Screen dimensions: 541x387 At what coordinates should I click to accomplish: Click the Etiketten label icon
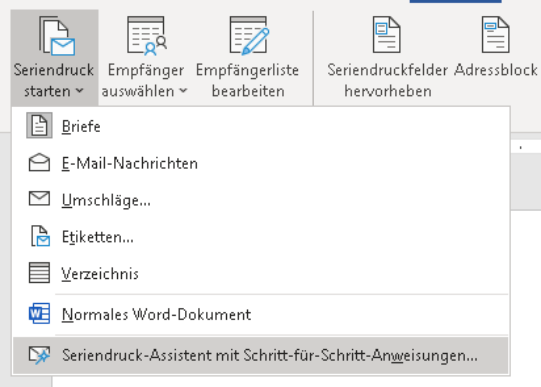(x=40, y=236)
